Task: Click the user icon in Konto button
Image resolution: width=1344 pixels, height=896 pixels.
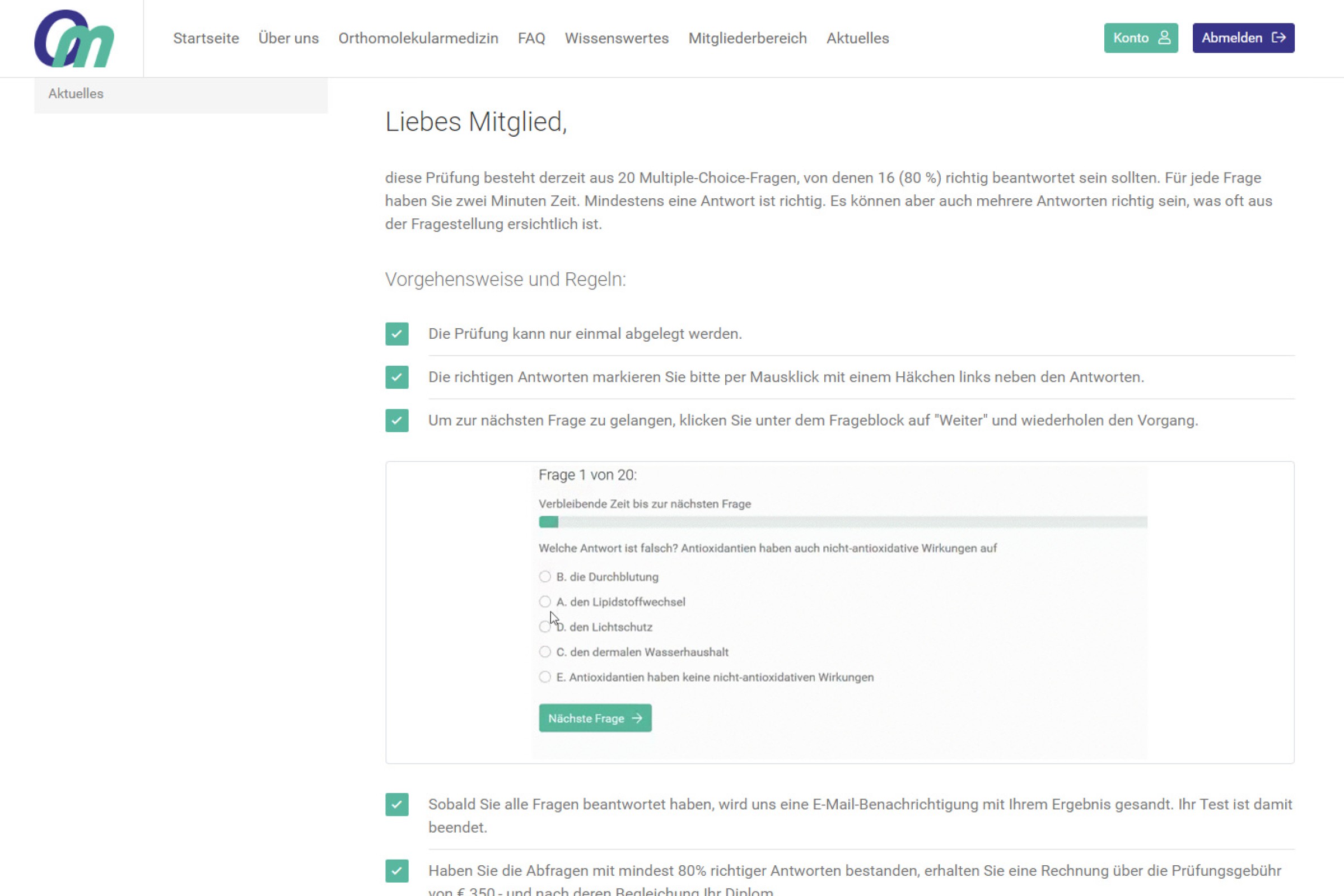Action: pyautogui.click(x=1164, y=38)
